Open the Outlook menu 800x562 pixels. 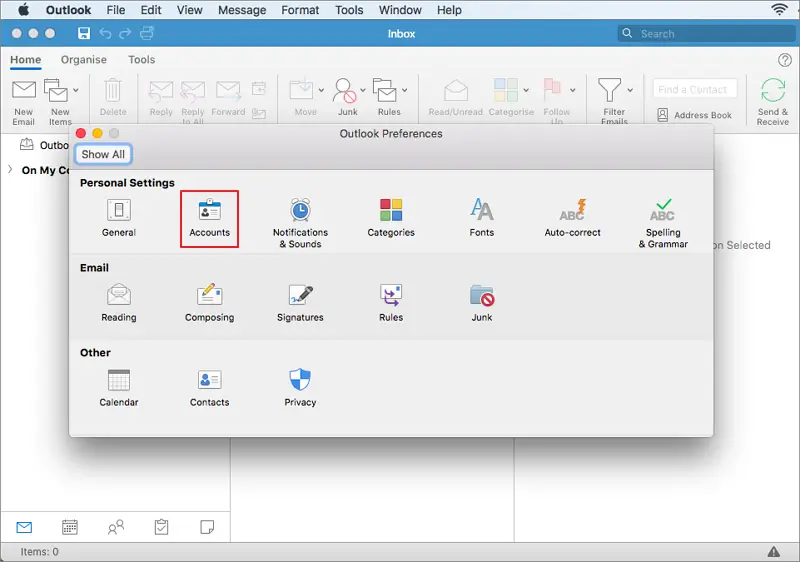pos(68,10)
